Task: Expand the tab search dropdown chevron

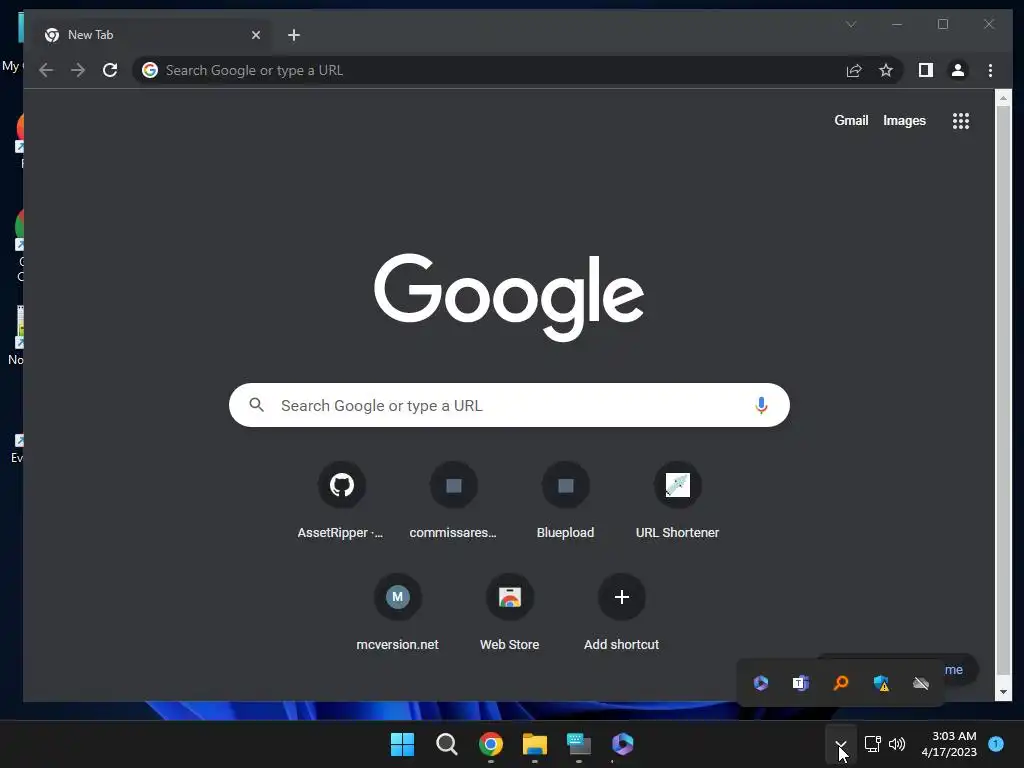Action: click(850, 24)
